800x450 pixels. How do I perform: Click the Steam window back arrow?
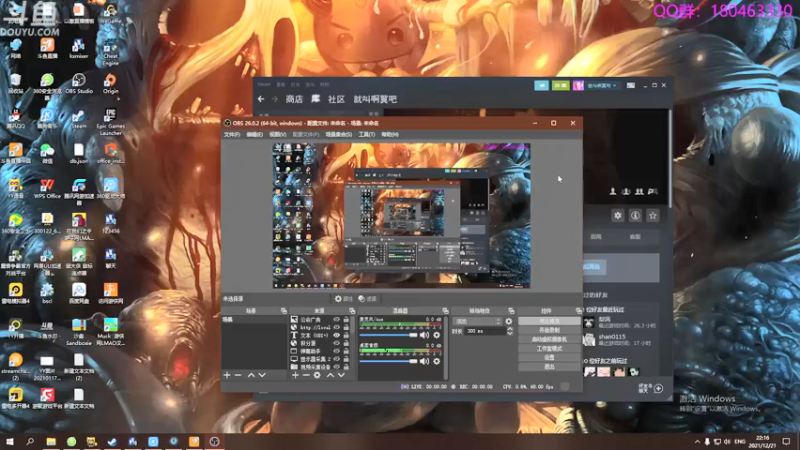pos(261,99)
